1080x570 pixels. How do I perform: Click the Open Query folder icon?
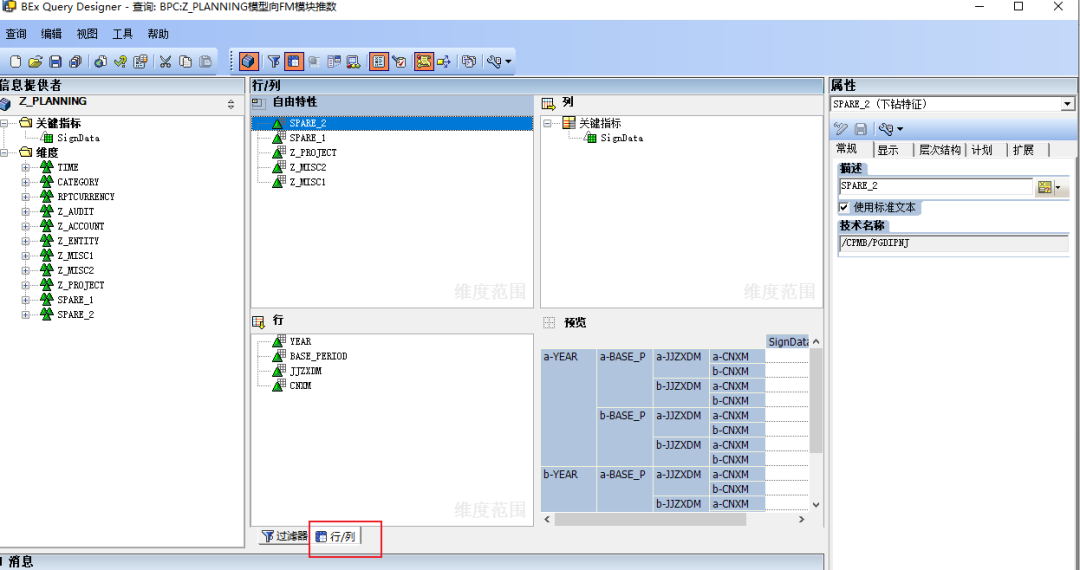coord(36,62)
